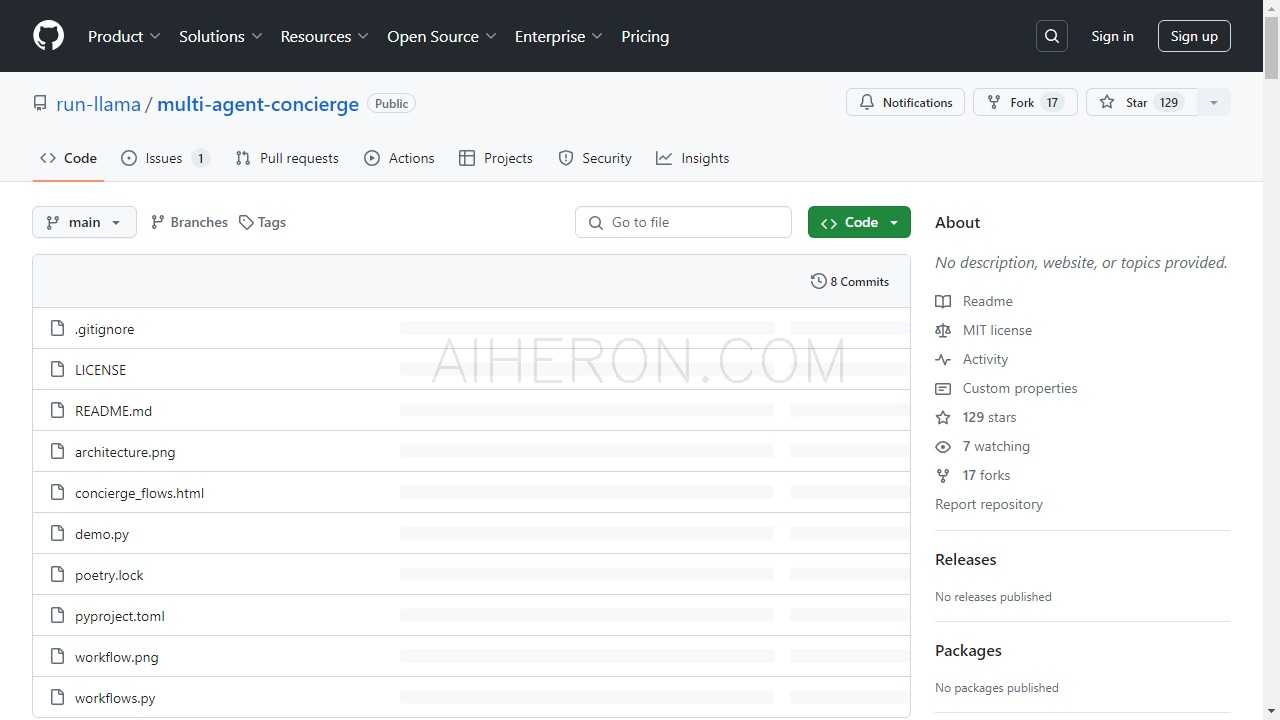Open the Actions tab
Image resolution: width=1280 pixels, height=720 pixels.
(x=399, y=158)
